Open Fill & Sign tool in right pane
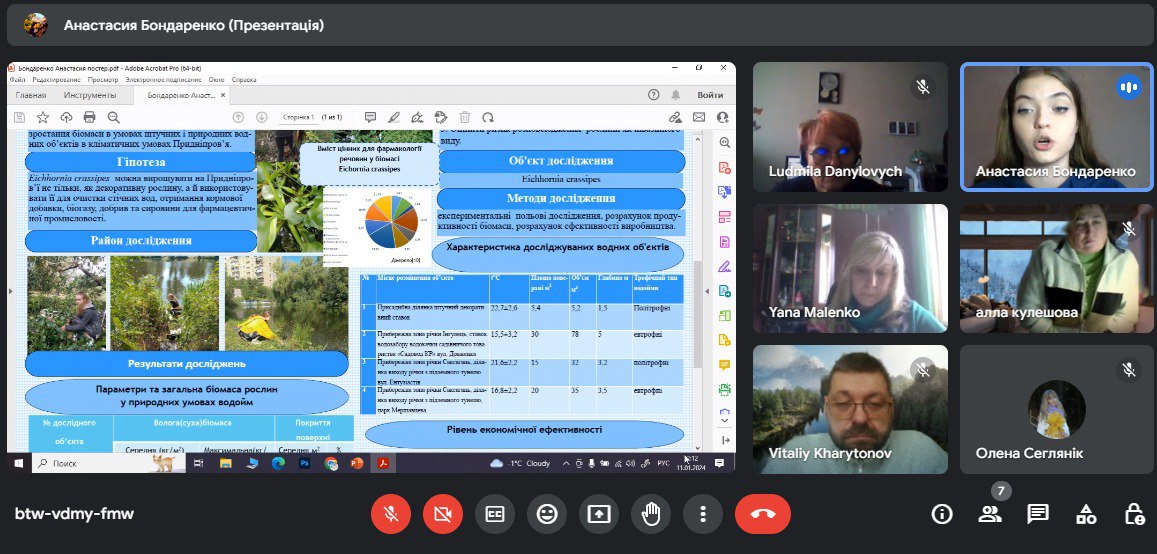This screenshot has height=554, width=1157. pyautogui.click(x=725, y=266)
